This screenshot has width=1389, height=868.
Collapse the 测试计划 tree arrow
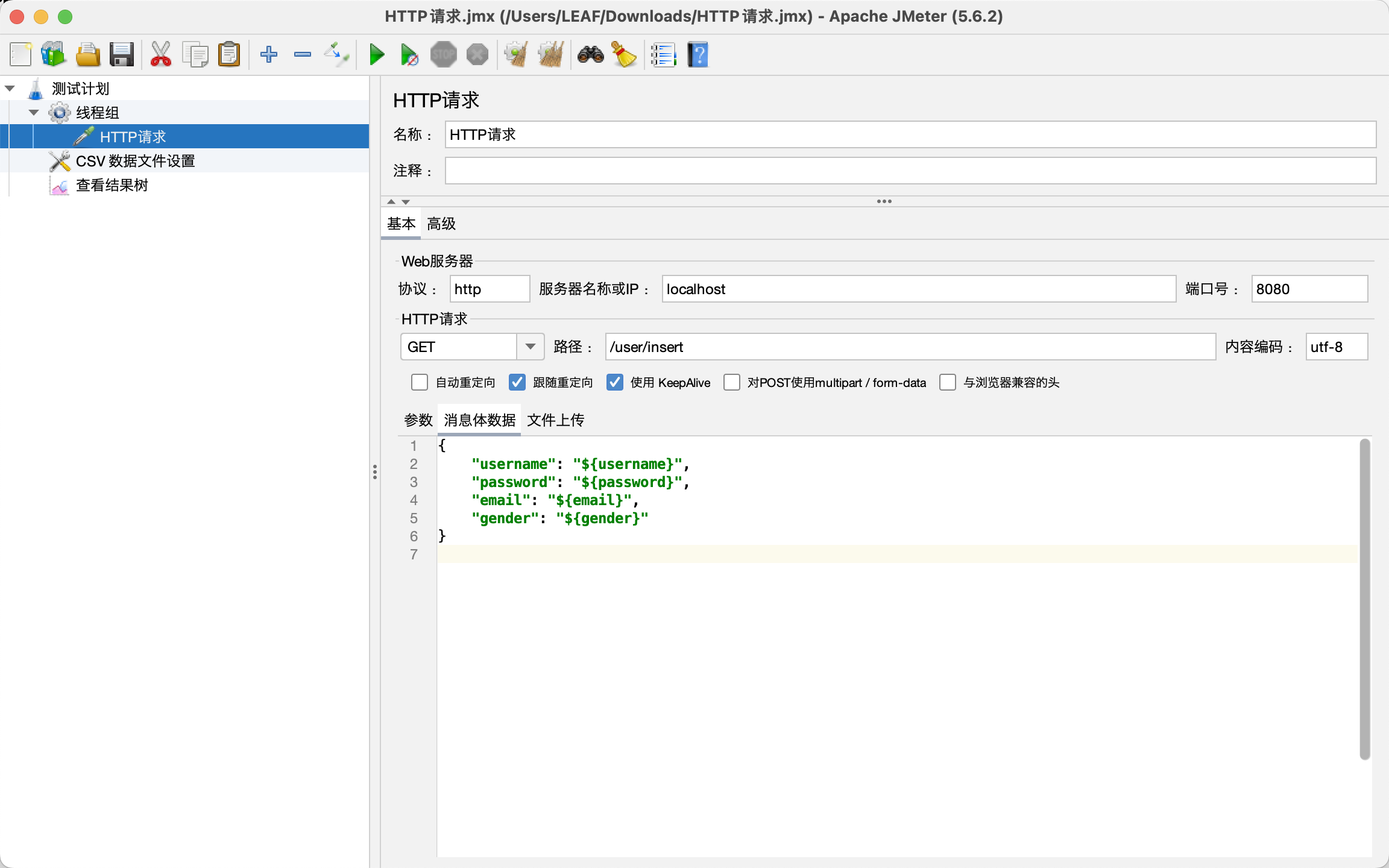coord(10,89)
